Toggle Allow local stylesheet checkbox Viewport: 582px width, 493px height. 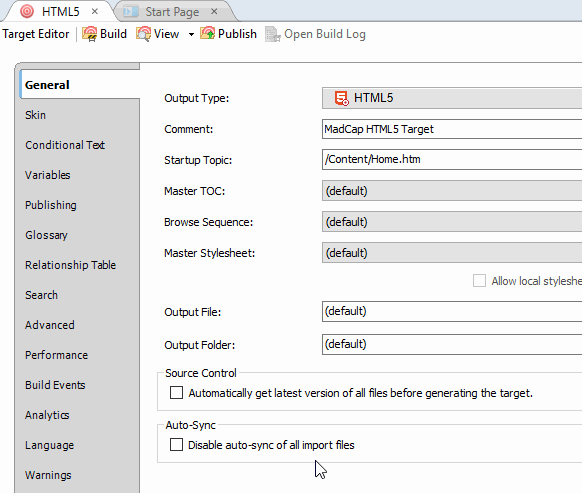[479, 281]
